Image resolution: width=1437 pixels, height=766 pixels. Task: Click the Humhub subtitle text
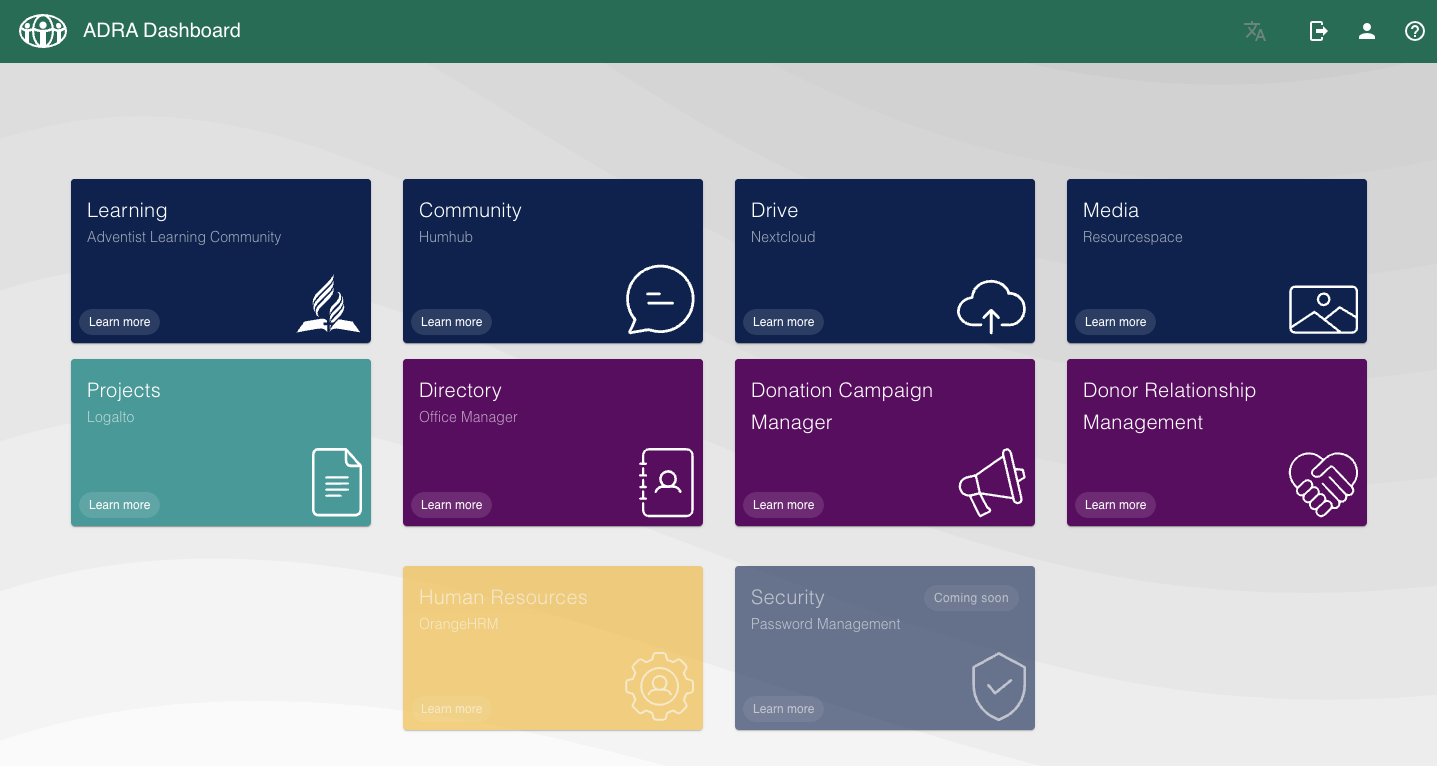(446, 237)
